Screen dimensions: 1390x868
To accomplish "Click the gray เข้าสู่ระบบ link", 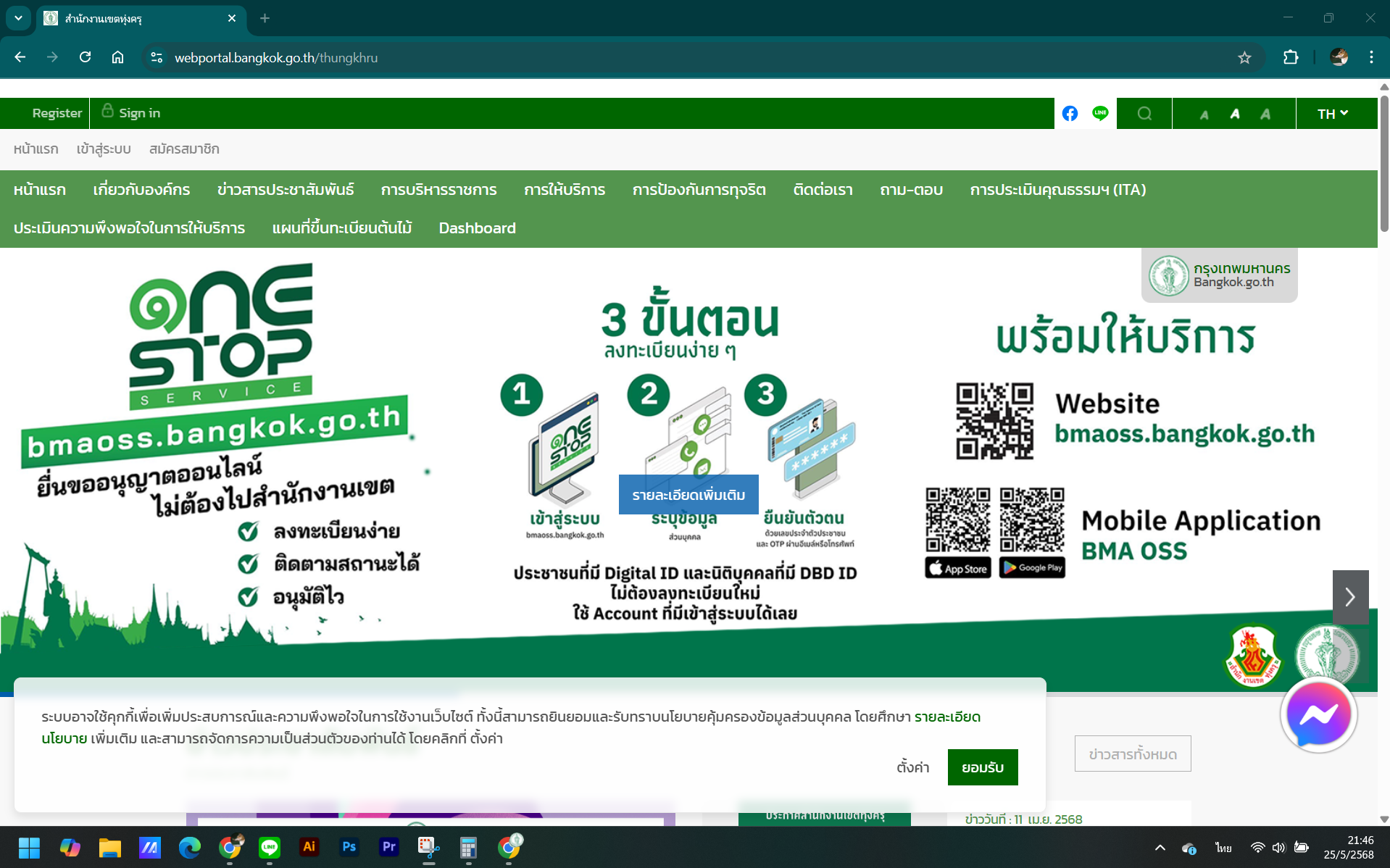I will (x=104, y=149).
